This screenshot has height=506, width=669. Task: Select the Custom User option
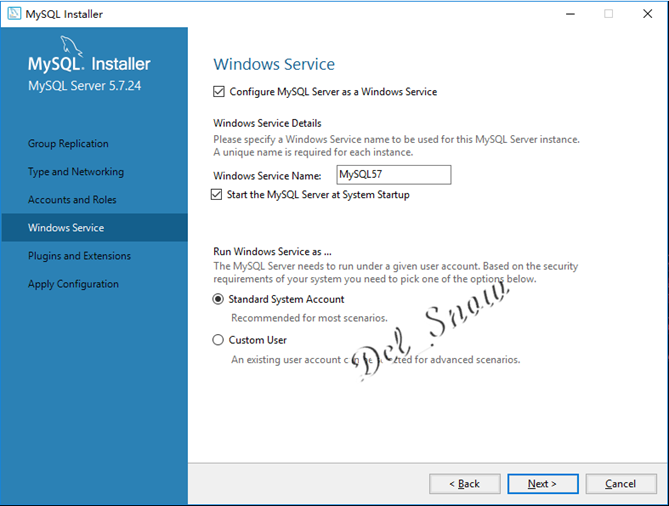[218, 340]
